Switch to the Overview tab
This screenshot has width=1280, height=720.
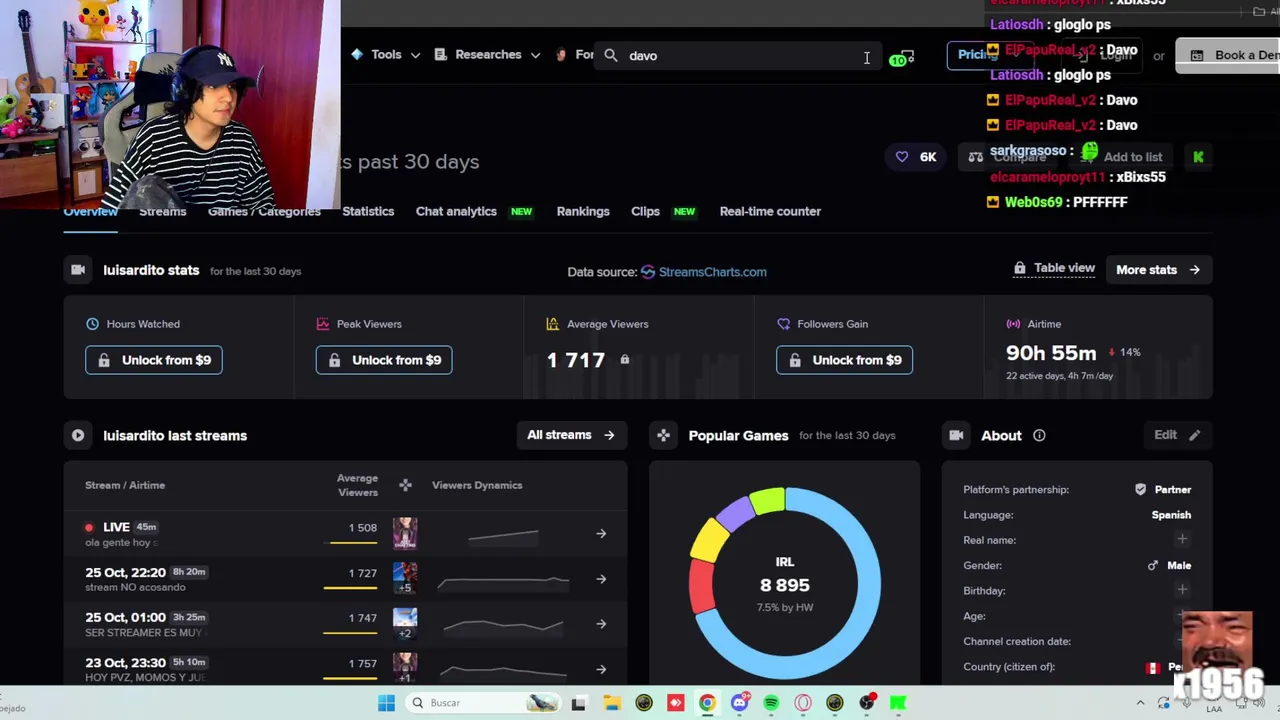point(91,213)
